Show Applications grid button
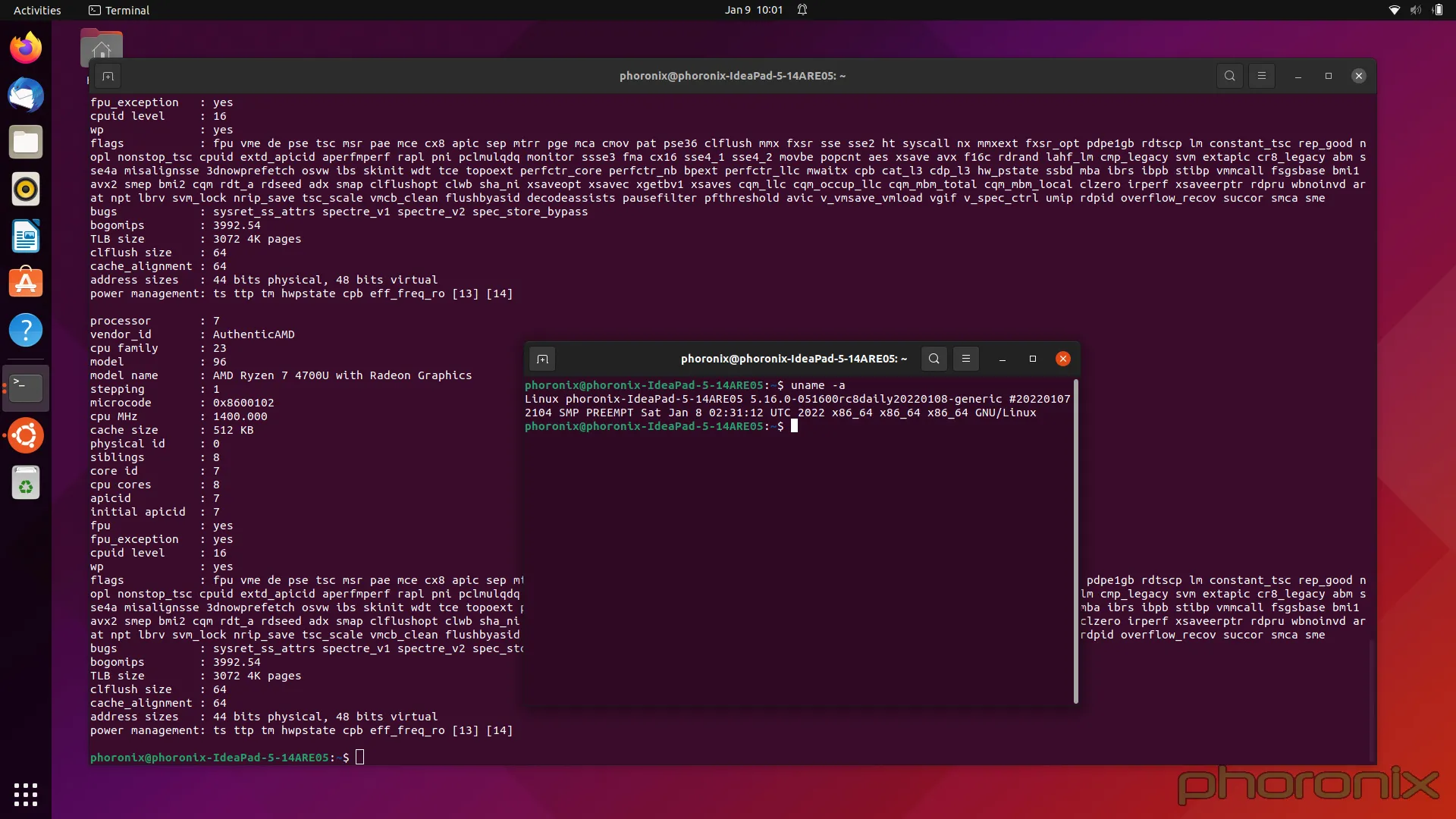Screen dimensions: 1456x819 [26, 794]
